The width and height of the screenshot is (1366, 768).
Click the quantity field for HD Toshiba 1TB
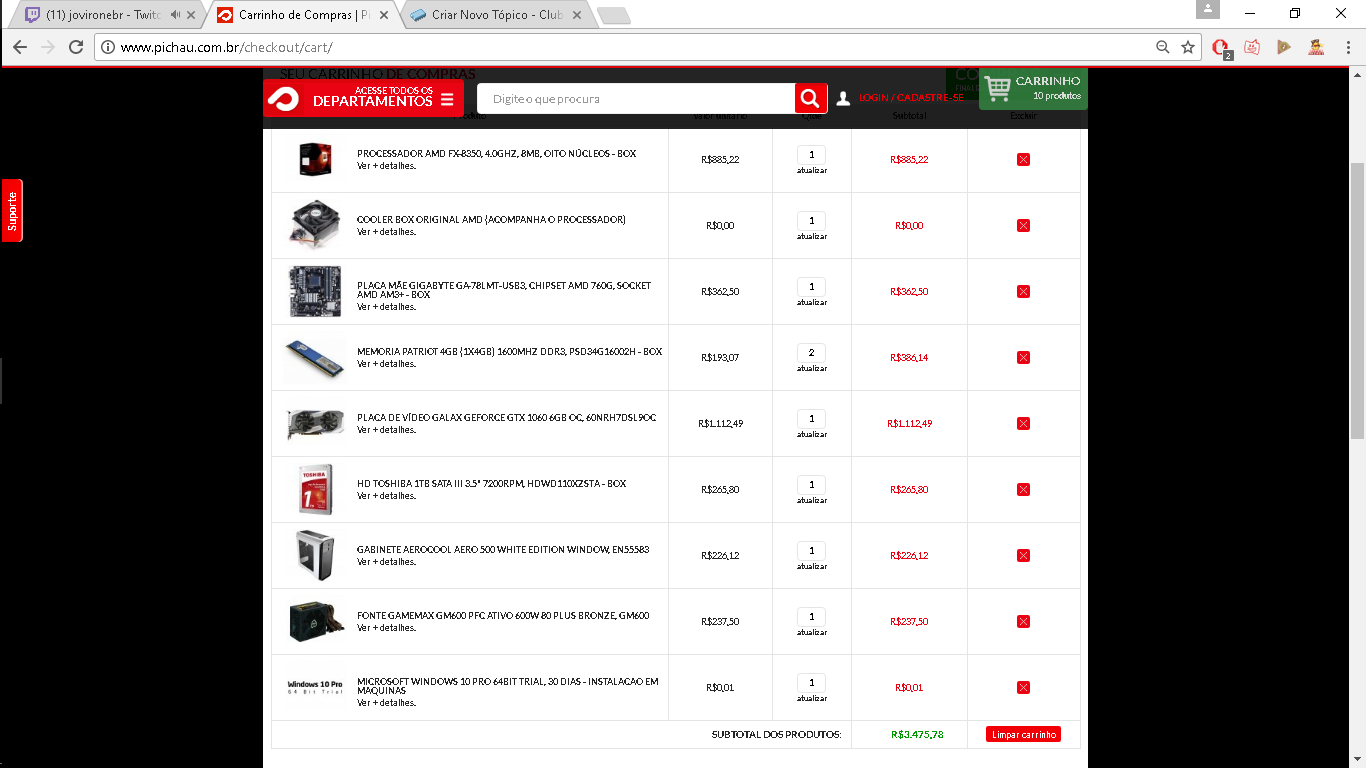pos(812,485)
